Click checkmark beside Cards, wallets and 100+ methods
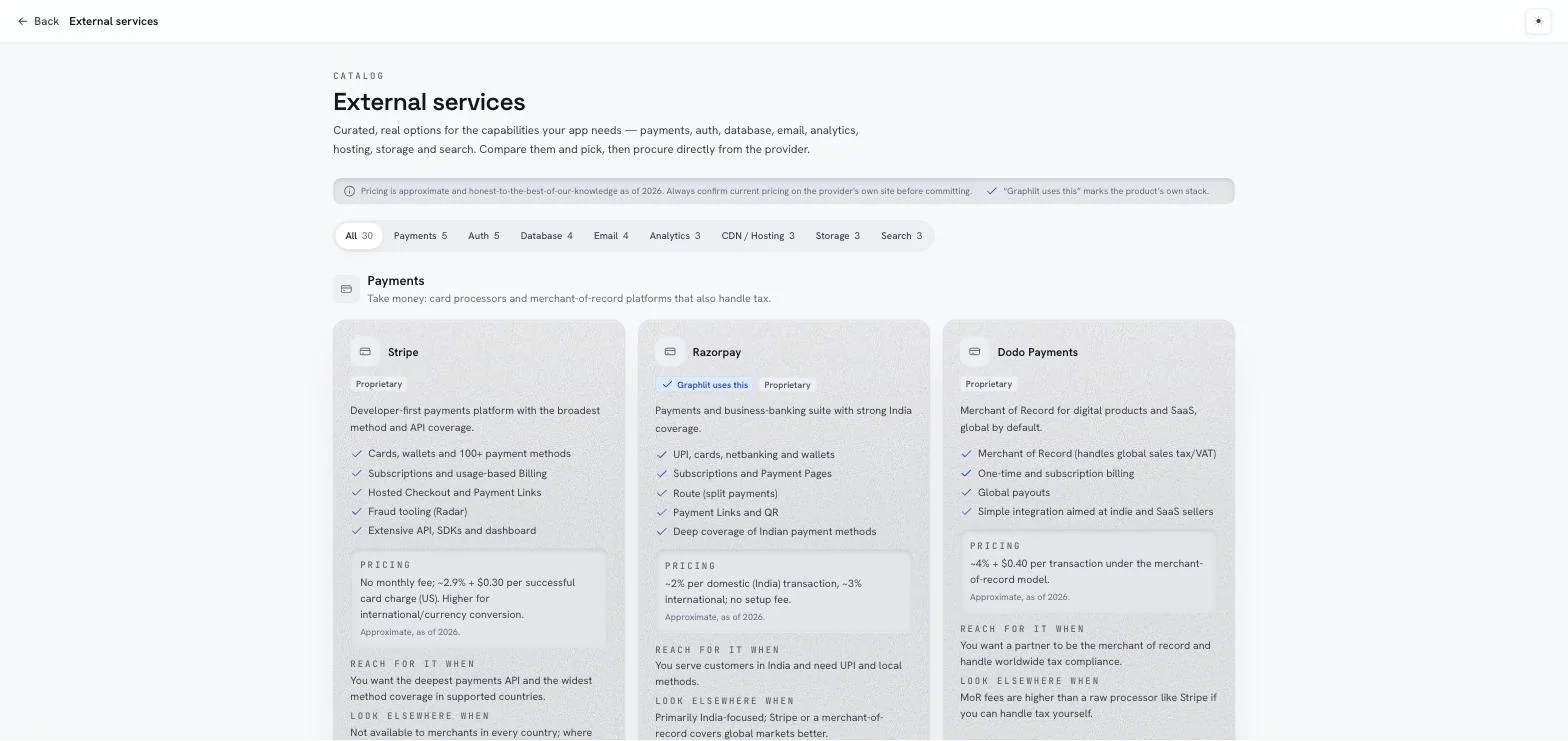 point(356,454)
